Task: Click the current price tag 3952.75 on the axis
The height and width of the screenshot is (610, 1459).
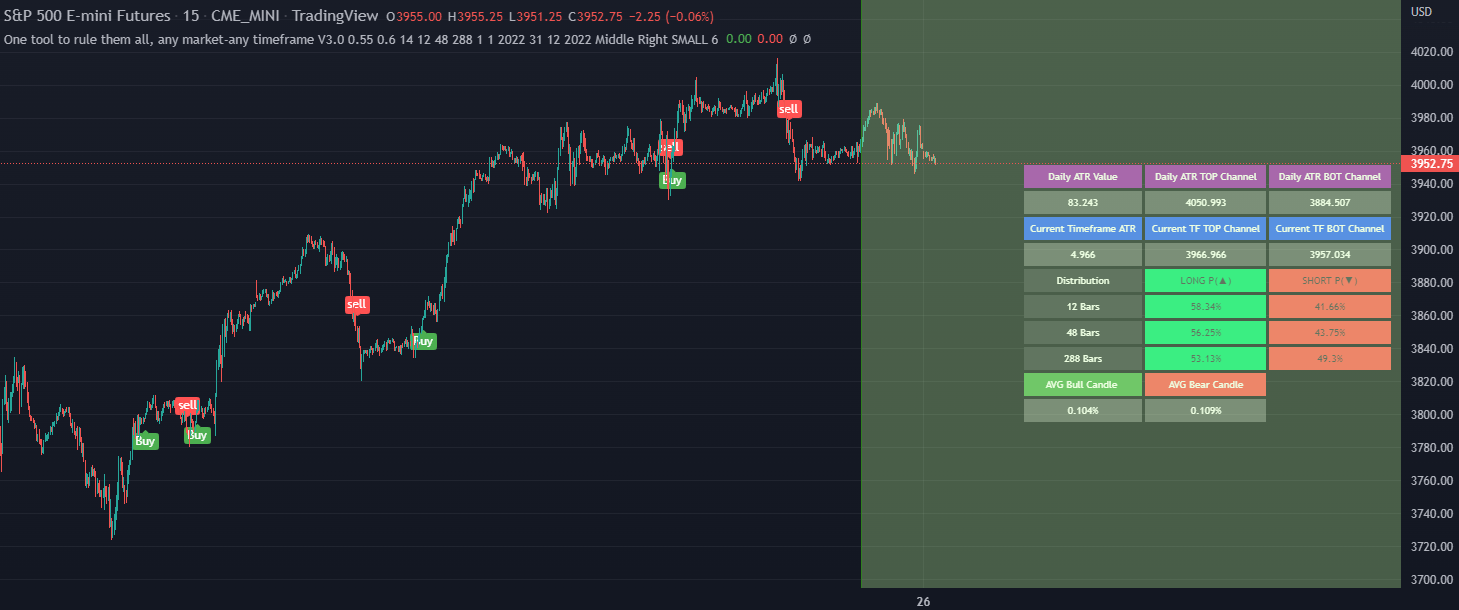Action: pos(1430,163)
